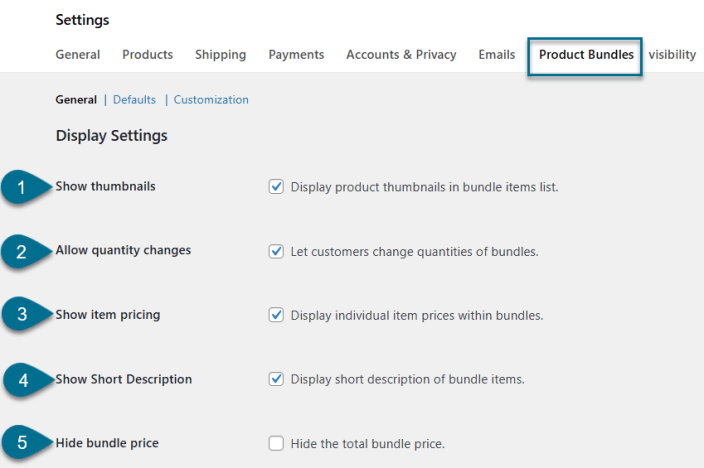Viewport: 704px width, 468px height.
Task: Click the numbered marker 5 badge
Action: point(21,443)
